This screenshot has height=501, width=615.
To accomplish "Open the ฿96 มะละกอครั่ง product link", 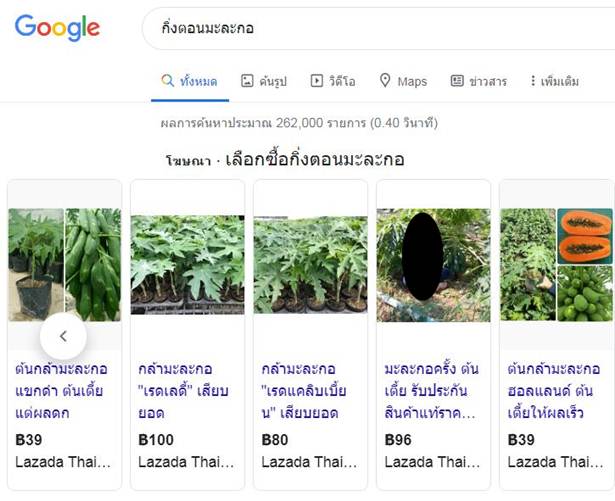I will (431, 391).
